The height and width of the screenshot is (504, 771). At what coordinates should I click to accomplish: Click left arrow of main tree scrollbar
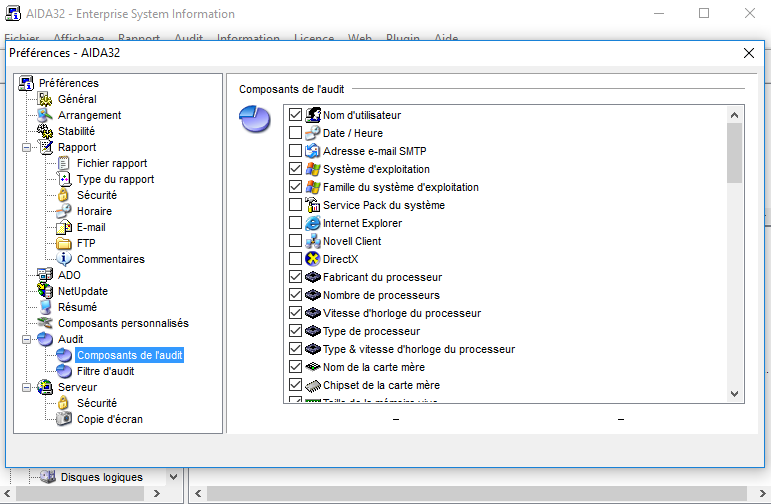pyautogui.click(x=7, y=493)
